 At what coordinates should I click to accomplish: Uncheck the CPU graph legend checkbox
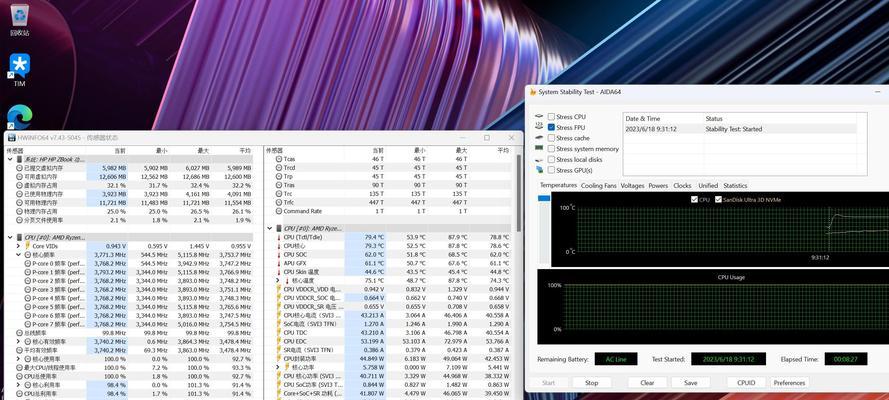point(695,199)
